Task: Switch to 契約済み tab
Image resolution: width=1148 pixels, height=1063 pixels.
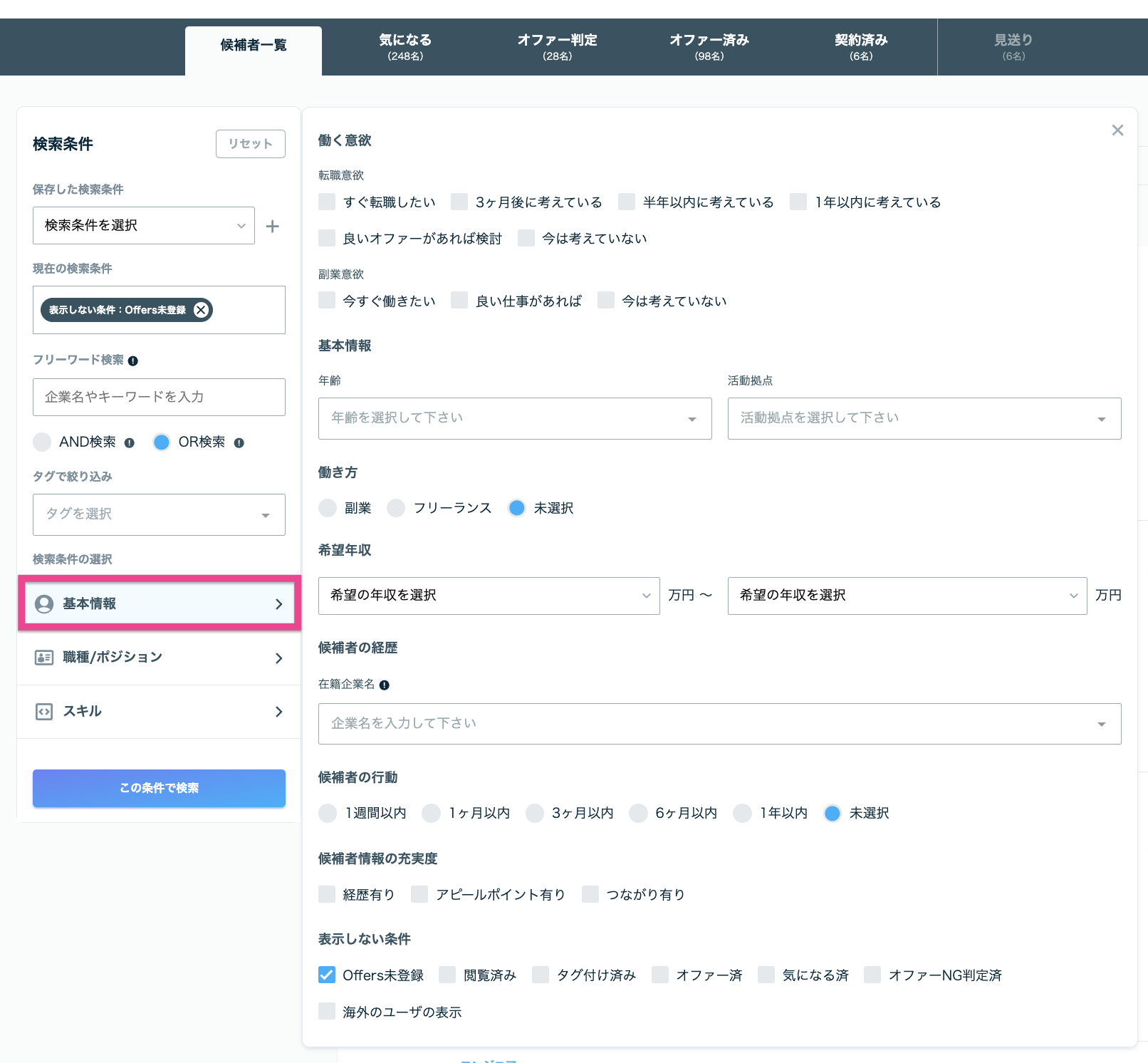Action: [861, 47]
